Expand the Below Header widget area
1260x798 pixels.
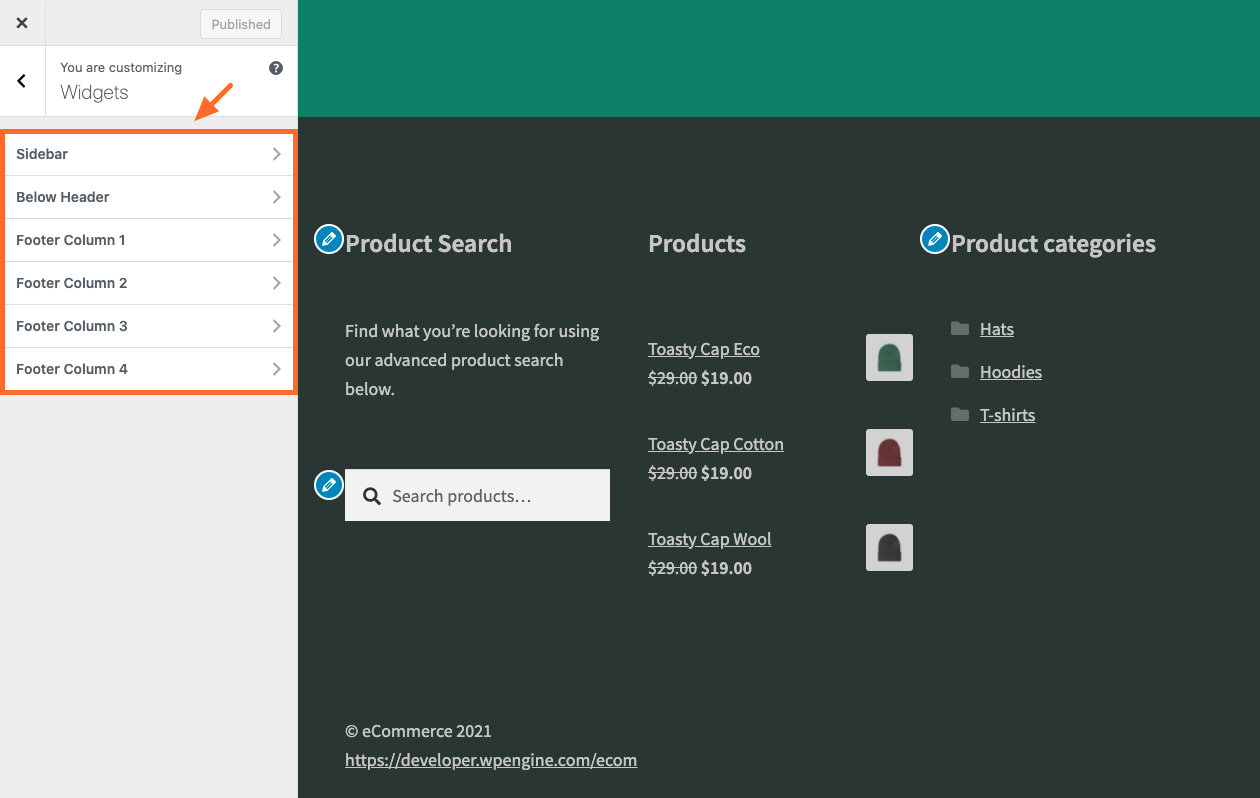pos(148,197)
